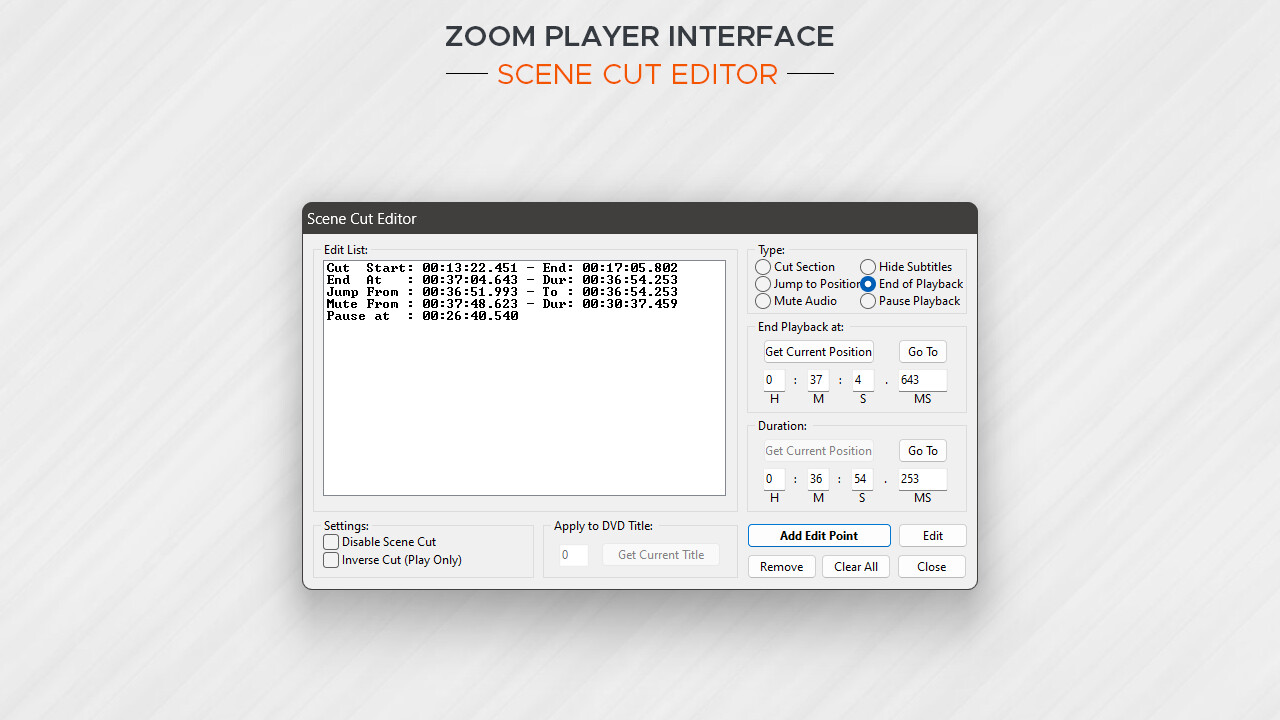Select the Cut Section type

[x=763, y=267]
